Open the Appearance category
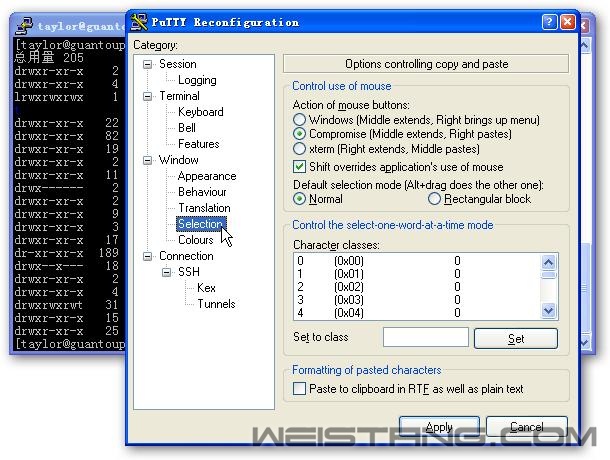Screen dimensions: 610x460 (207, 176)
